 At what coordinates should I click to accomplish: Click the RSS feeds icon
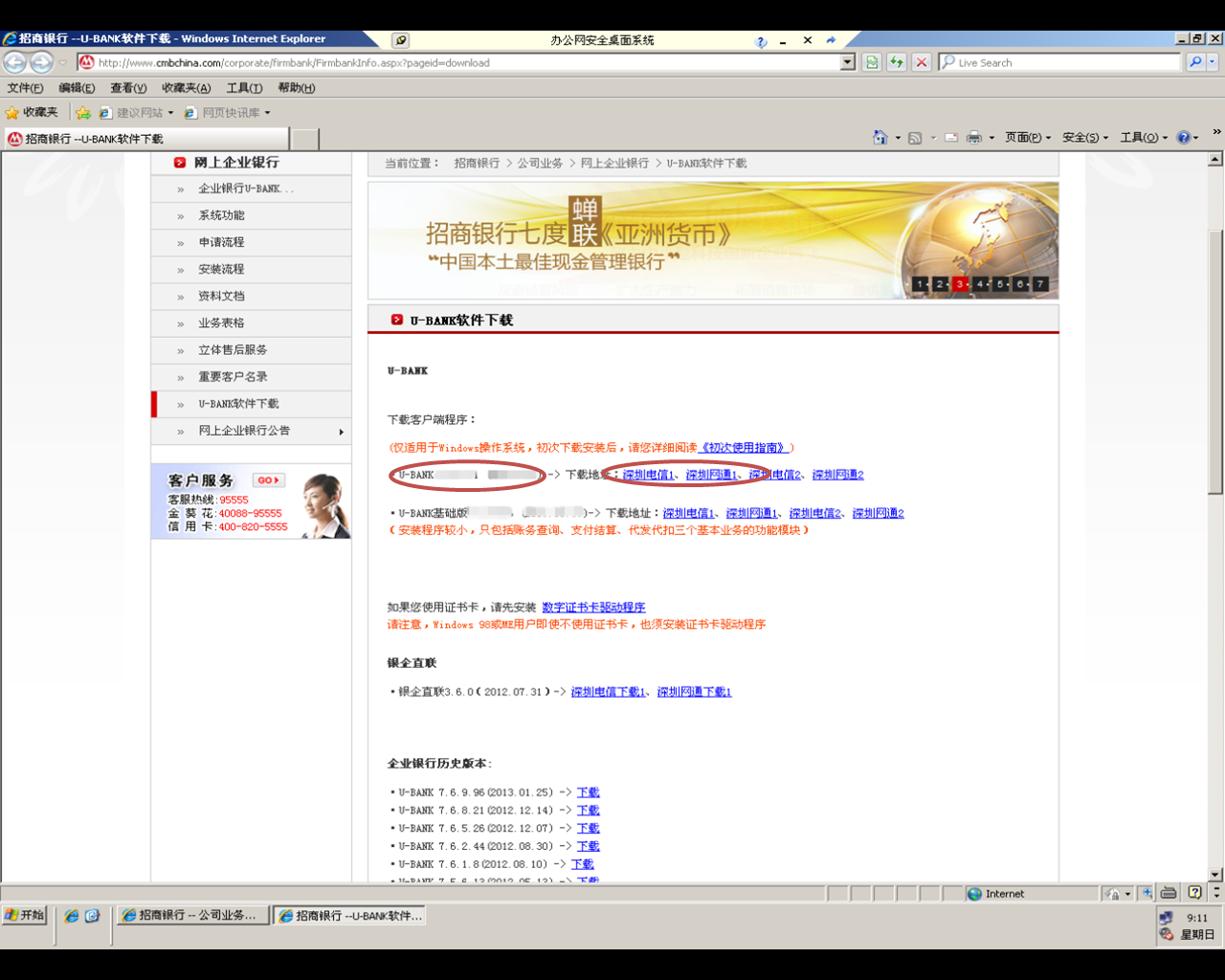pos(915,138)
